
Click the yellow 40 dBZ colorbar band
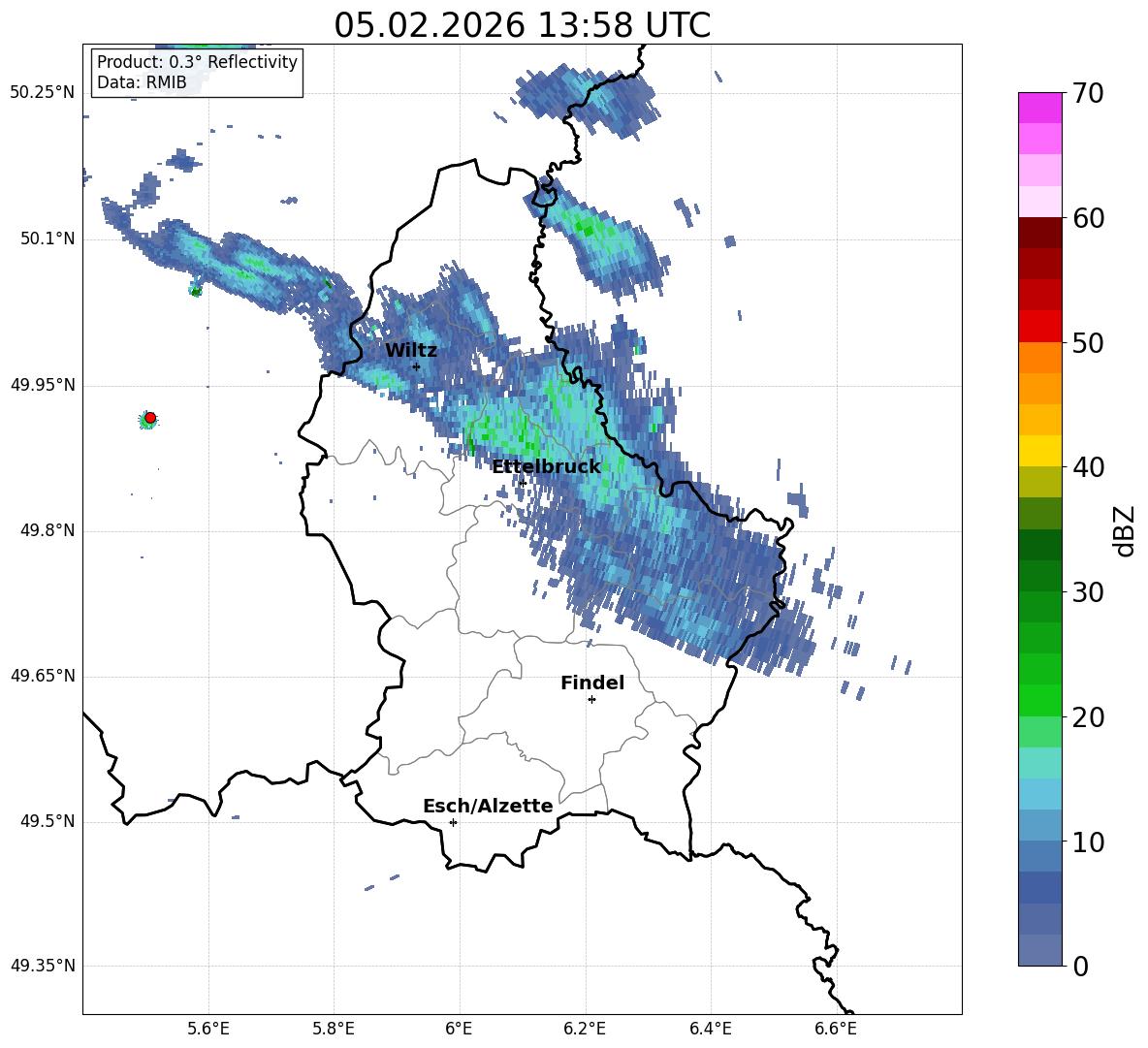tap(1039, 450)
